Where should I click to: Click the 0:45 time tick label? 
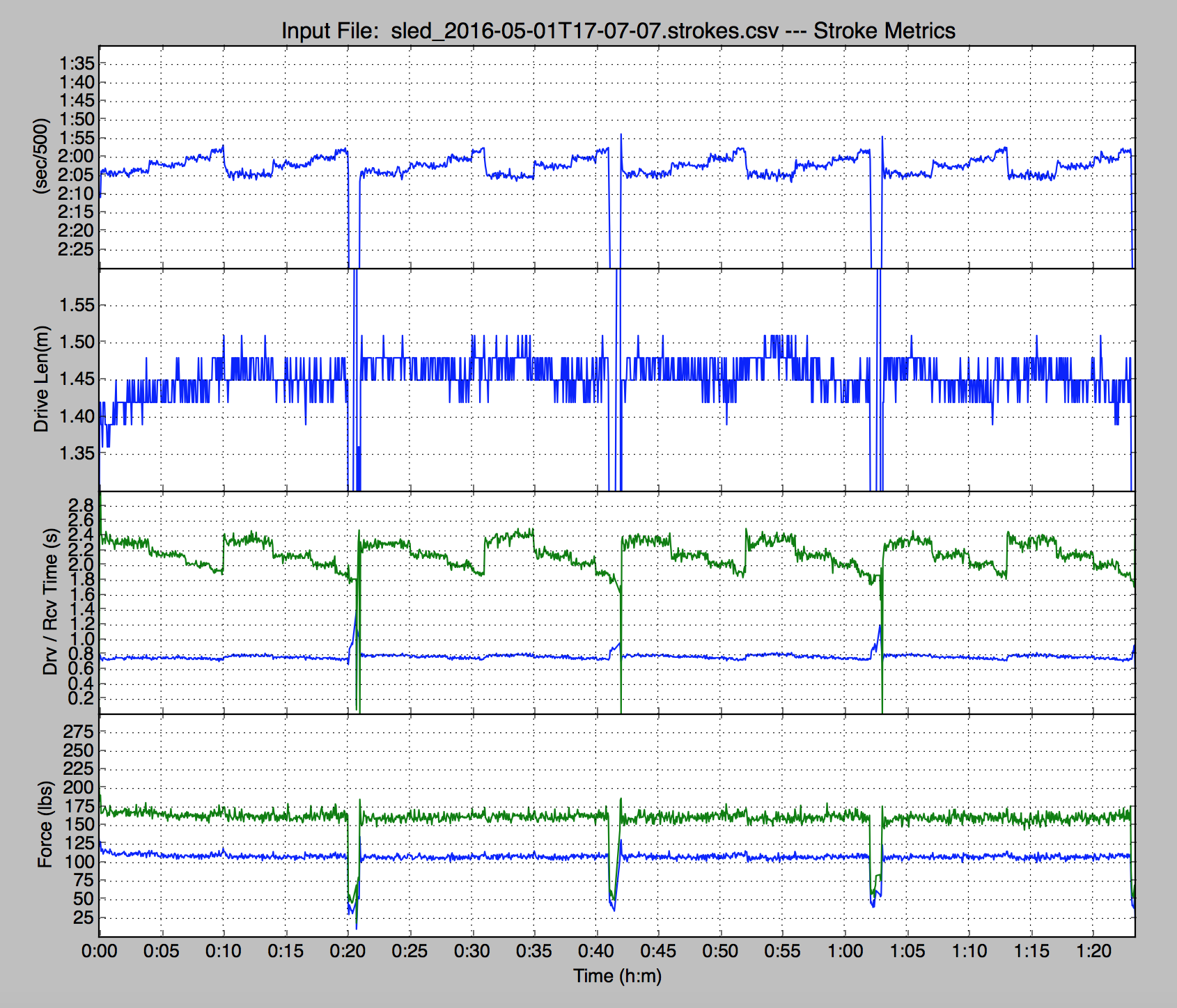click(x=658, y=951)
